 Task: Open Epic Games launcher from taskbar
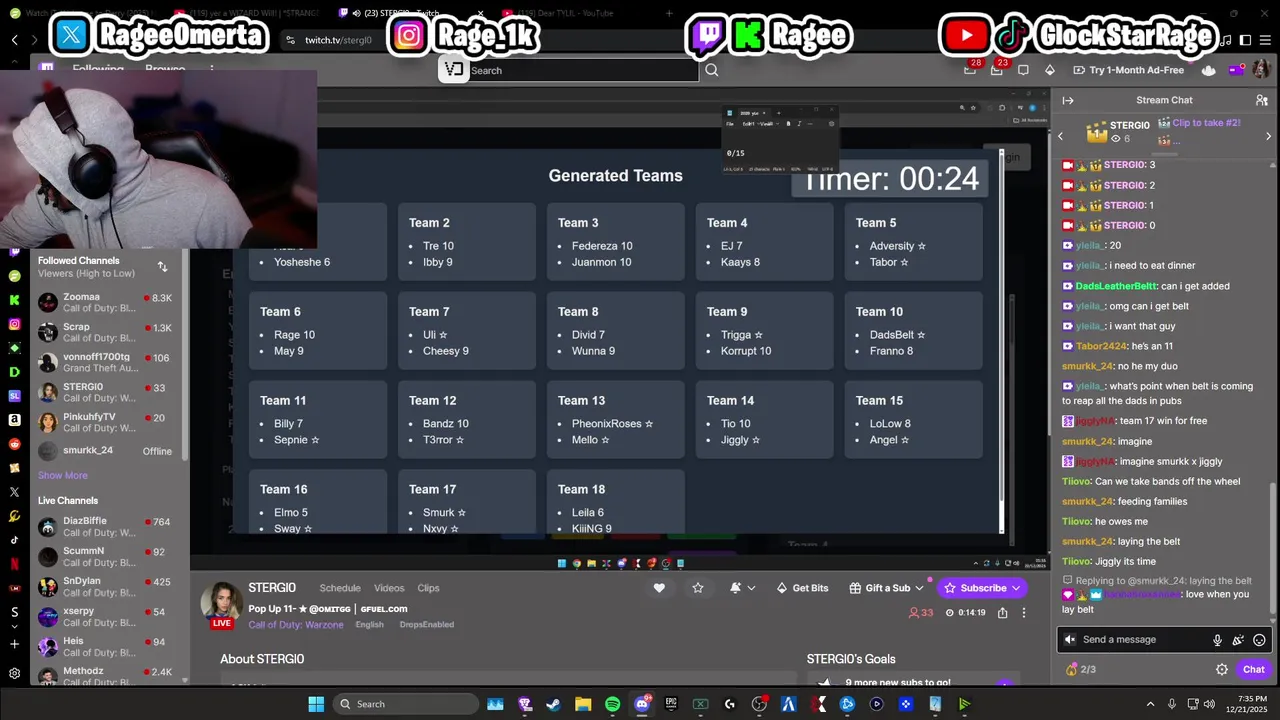pyautogui.click(x=671, y=704)
